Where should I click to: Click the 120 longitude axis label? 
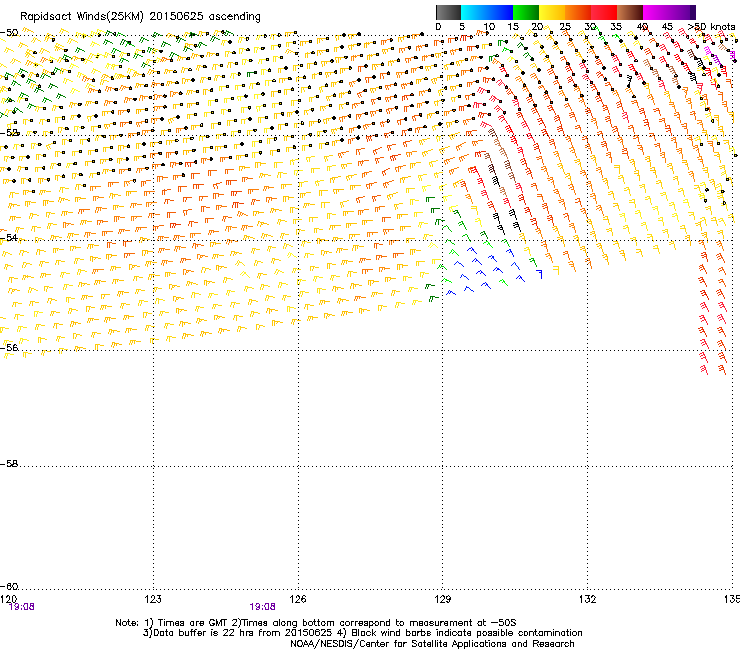click(8, 599)
